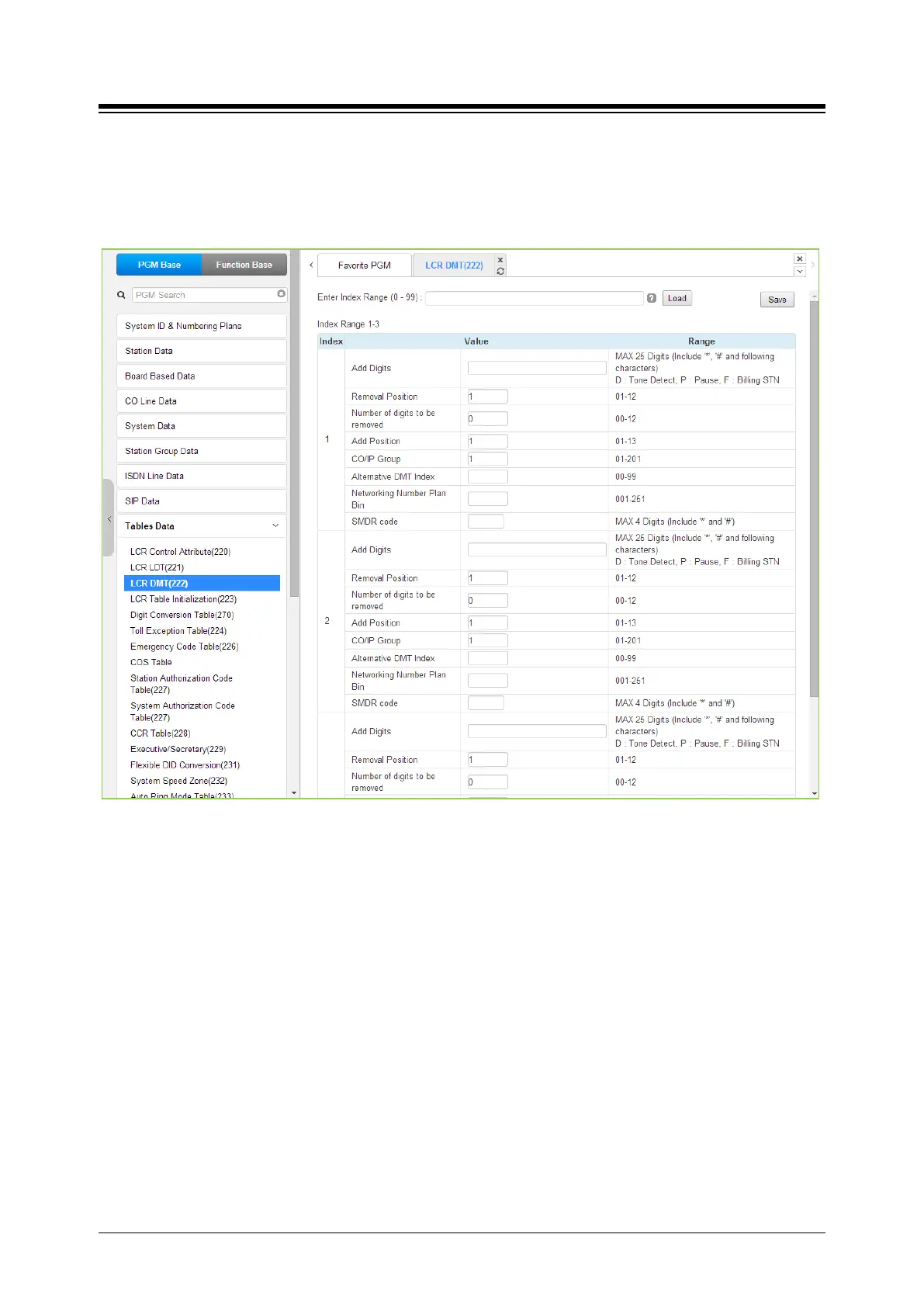Viewport: 924px width, 1307px height.
Task: Focus Removal Position field for index 2
Action: point(488,578)
